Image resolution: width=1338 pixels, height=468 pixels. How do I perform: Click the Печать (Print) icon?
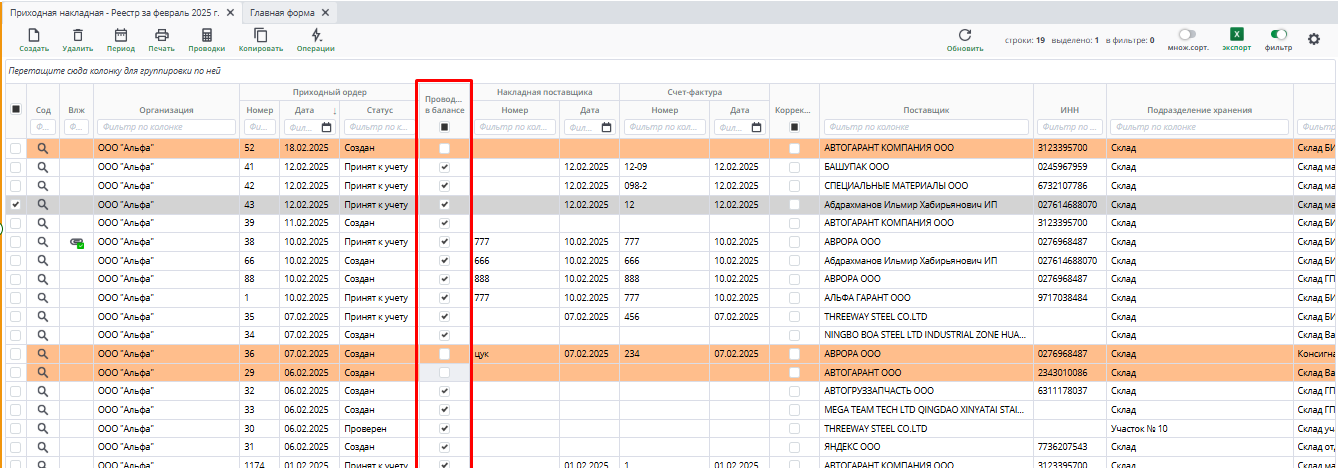(x=161, y=36)
